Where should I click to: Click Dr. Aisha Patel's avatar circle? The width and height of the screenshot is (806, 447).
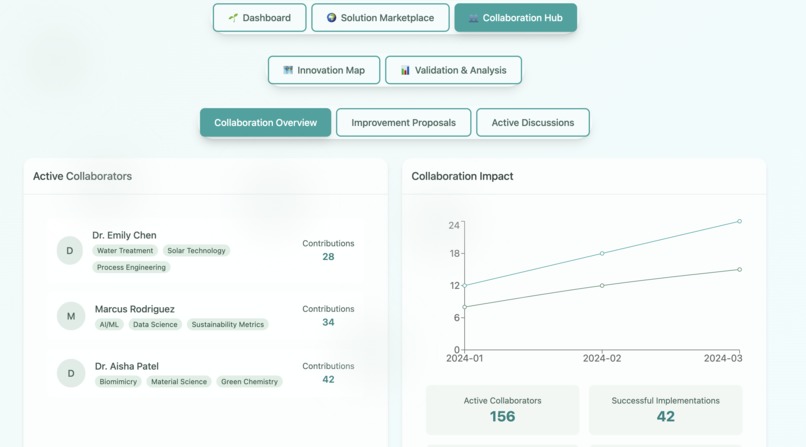[x=71, y=373]
